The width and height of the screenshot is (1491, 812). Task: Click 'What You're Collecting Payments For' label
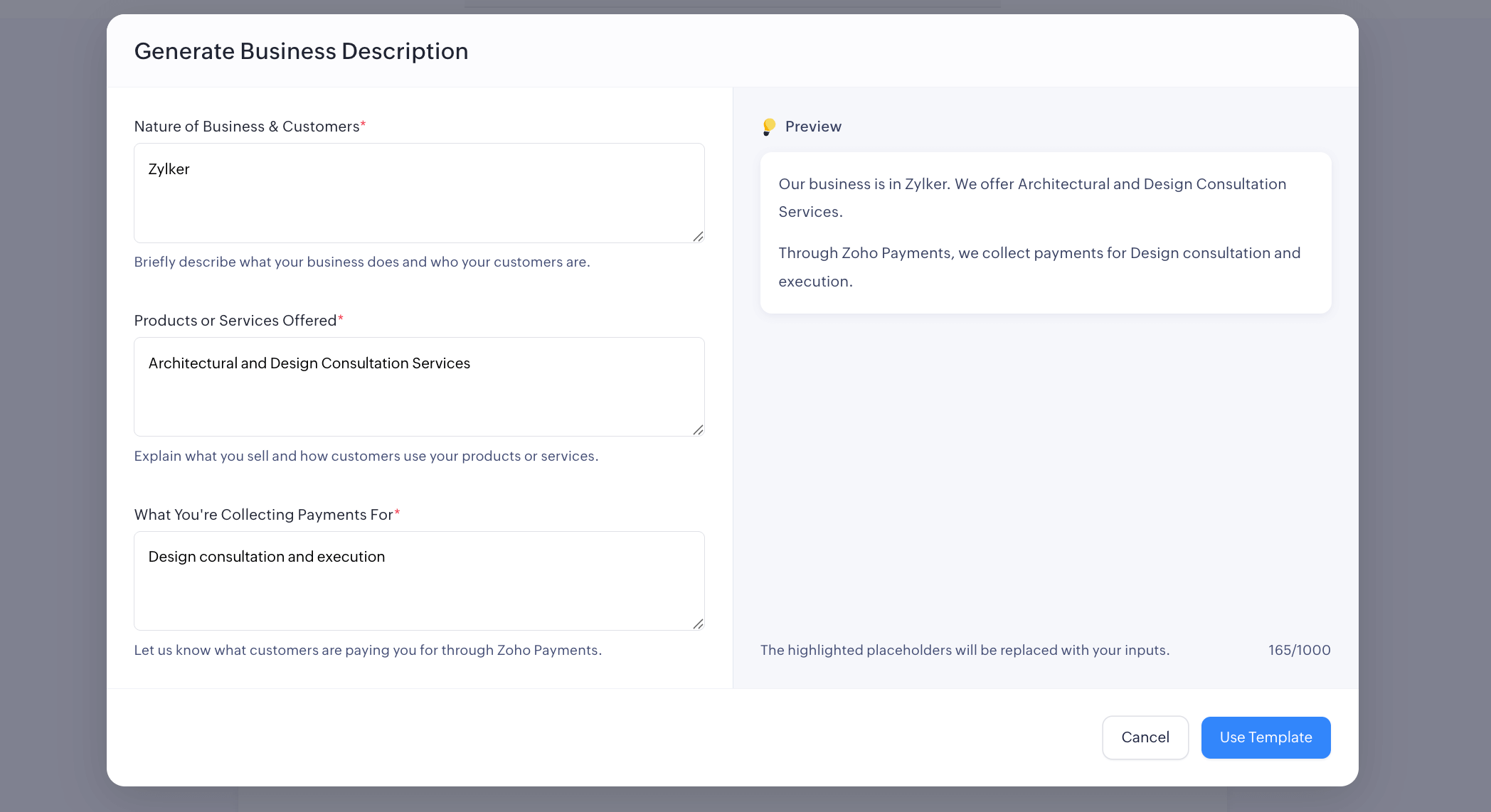pyautogui.click(x=263, y=515)
